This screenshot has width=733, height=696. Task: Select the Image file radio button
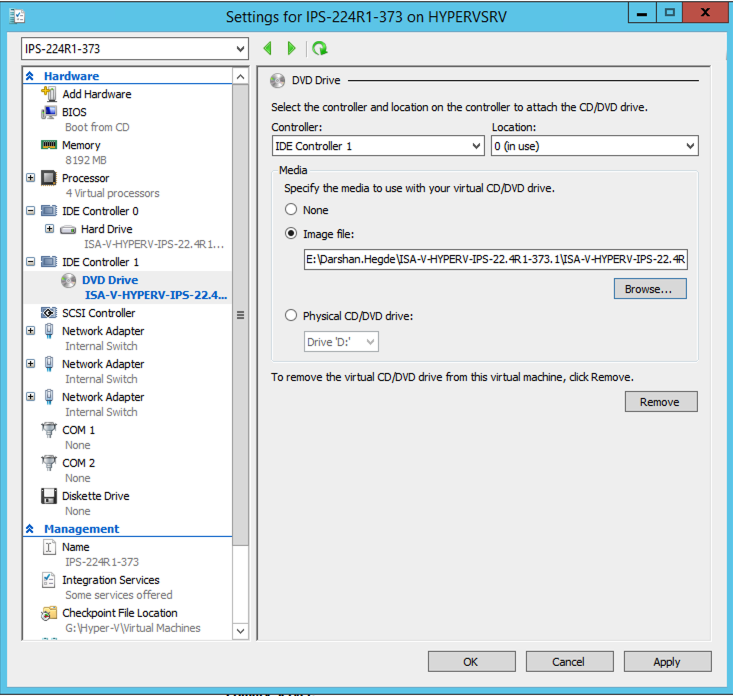[291, 233]
